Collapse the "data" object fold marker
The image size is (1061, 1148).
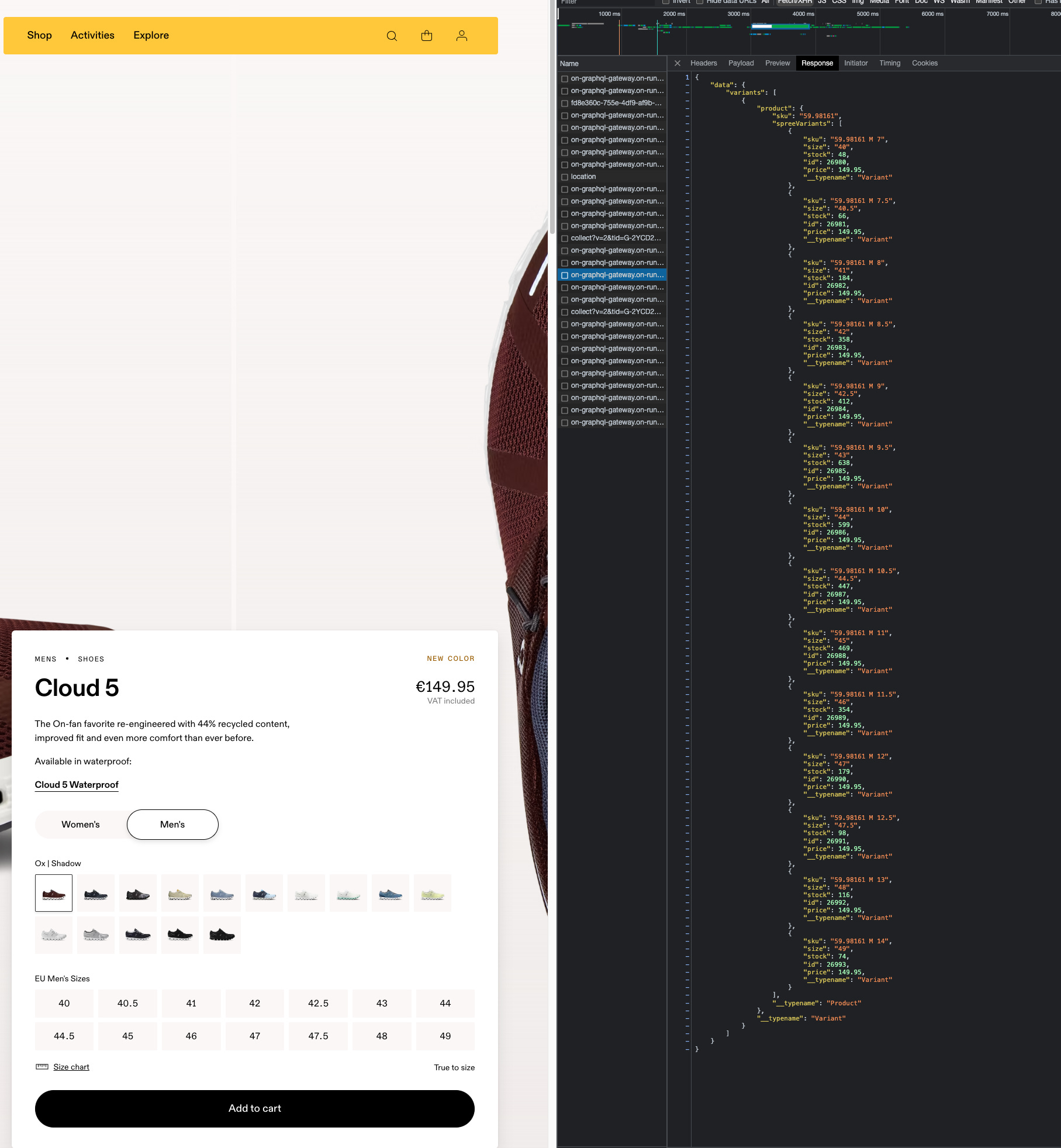687,85
